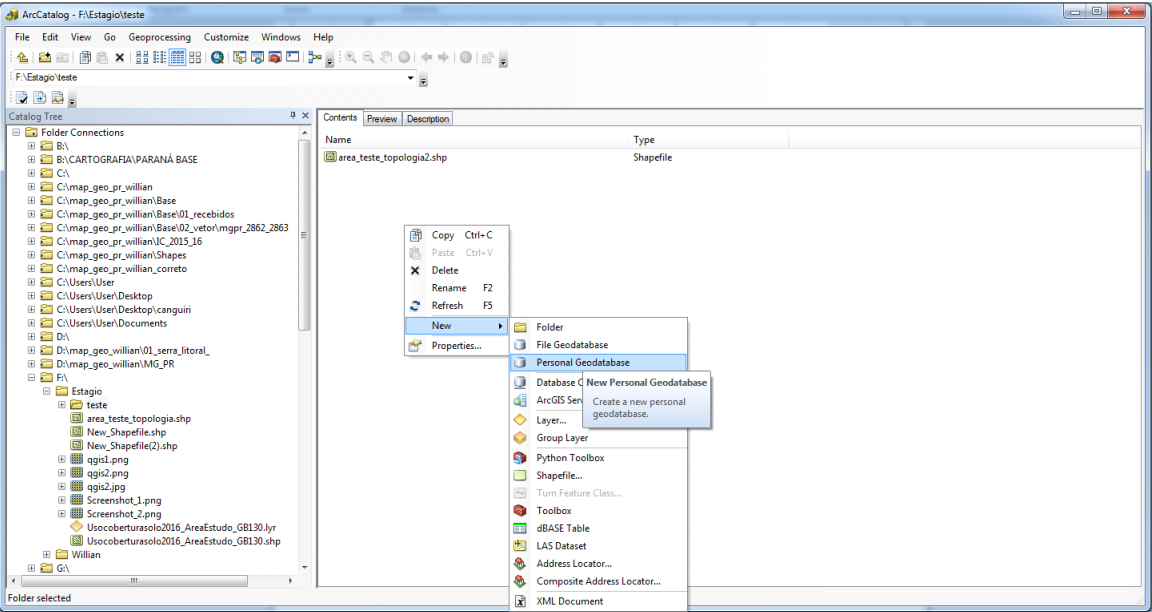
Task: Open Standard toolbar options arrow after ModelBuilder
Action: [x=330, y=60]
